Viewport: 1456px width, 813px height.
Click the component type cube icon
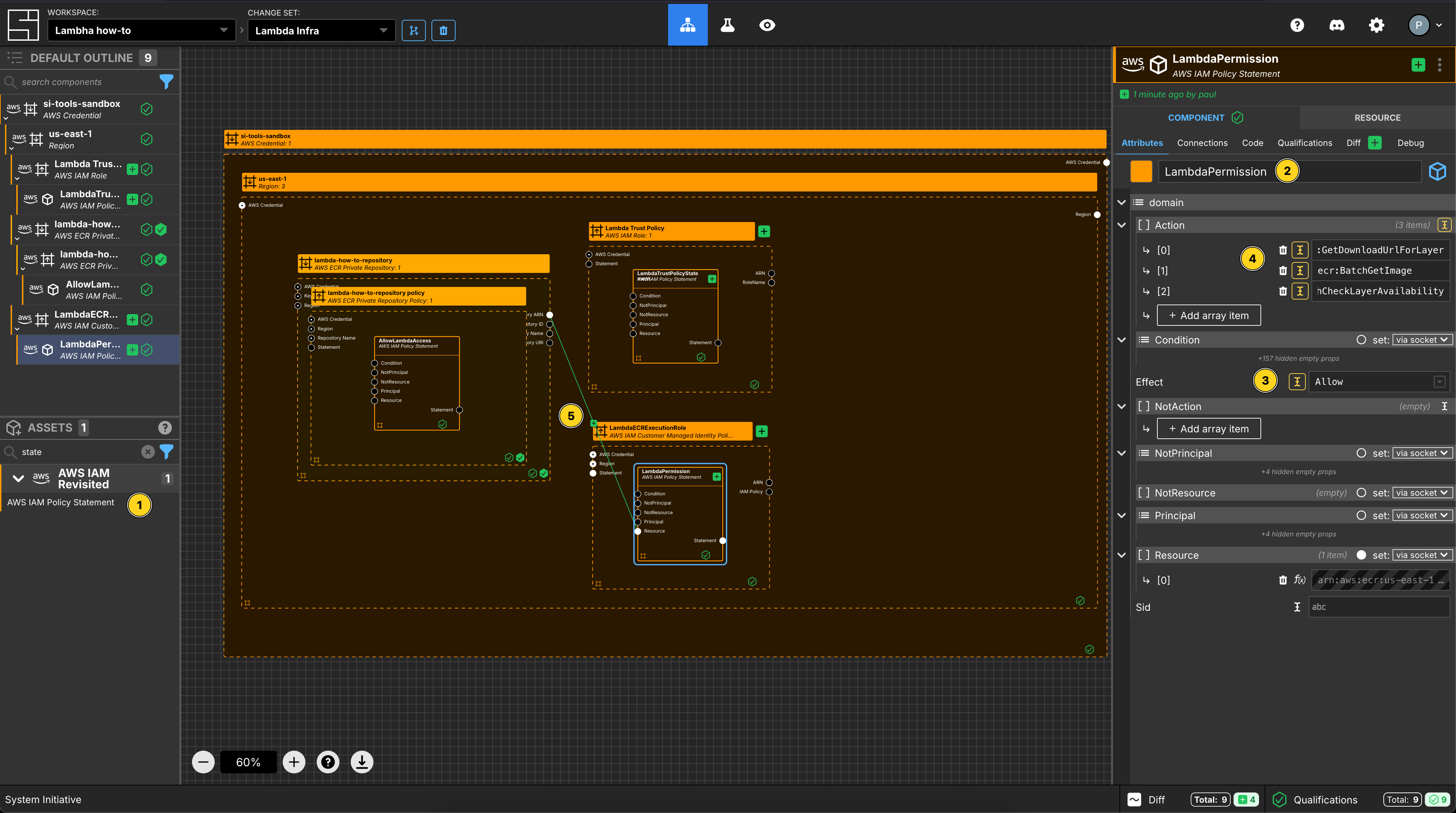1437,171
